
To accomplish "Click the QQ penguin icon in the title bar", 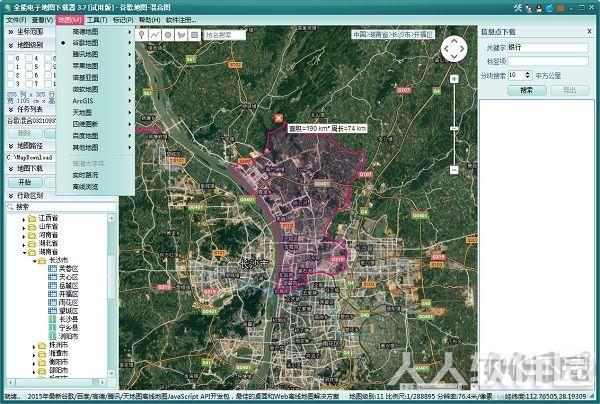I will (540, 8).
